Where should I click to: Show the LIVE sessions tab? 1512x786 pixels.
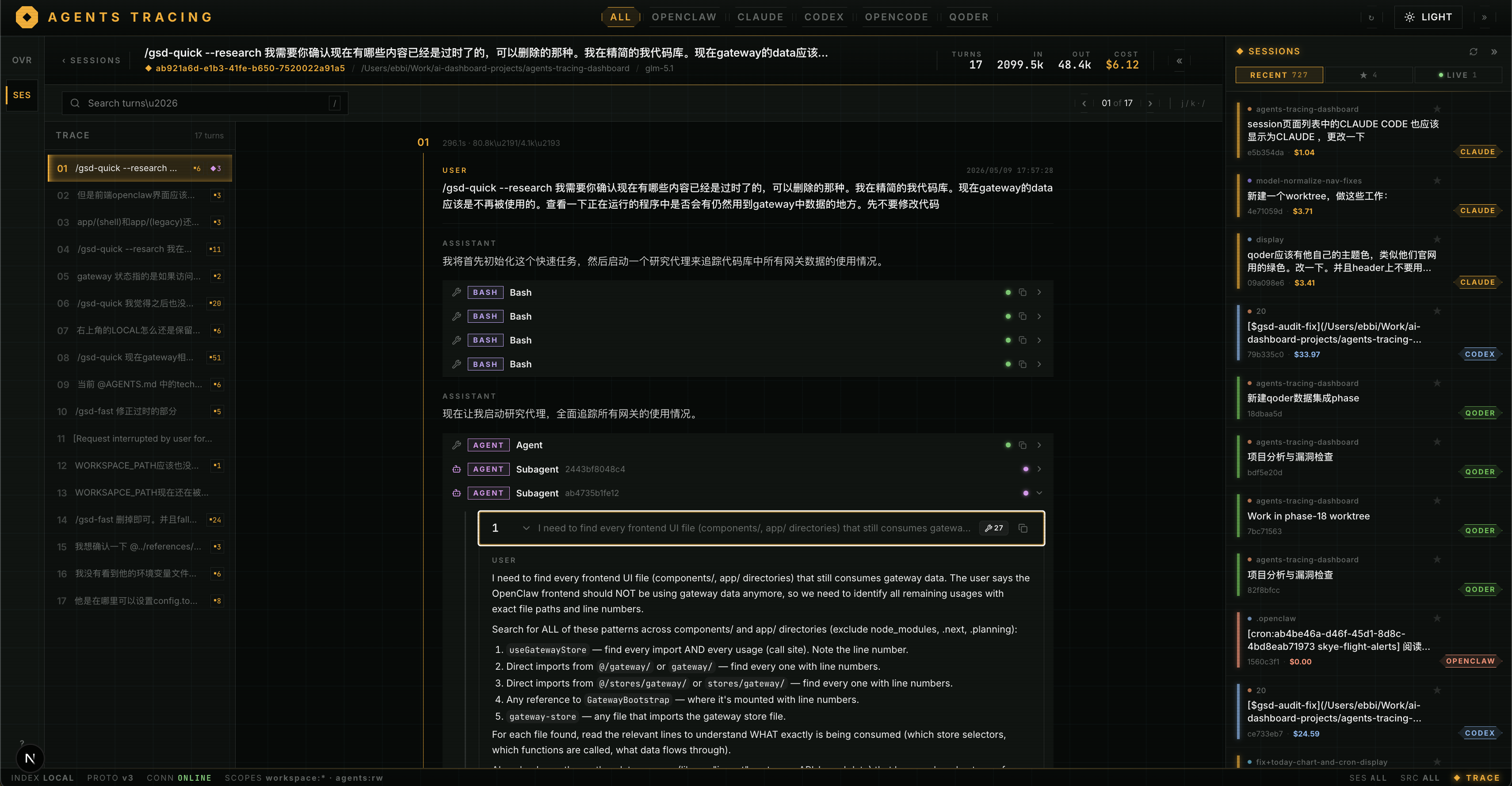click(x=1458, y=75)
